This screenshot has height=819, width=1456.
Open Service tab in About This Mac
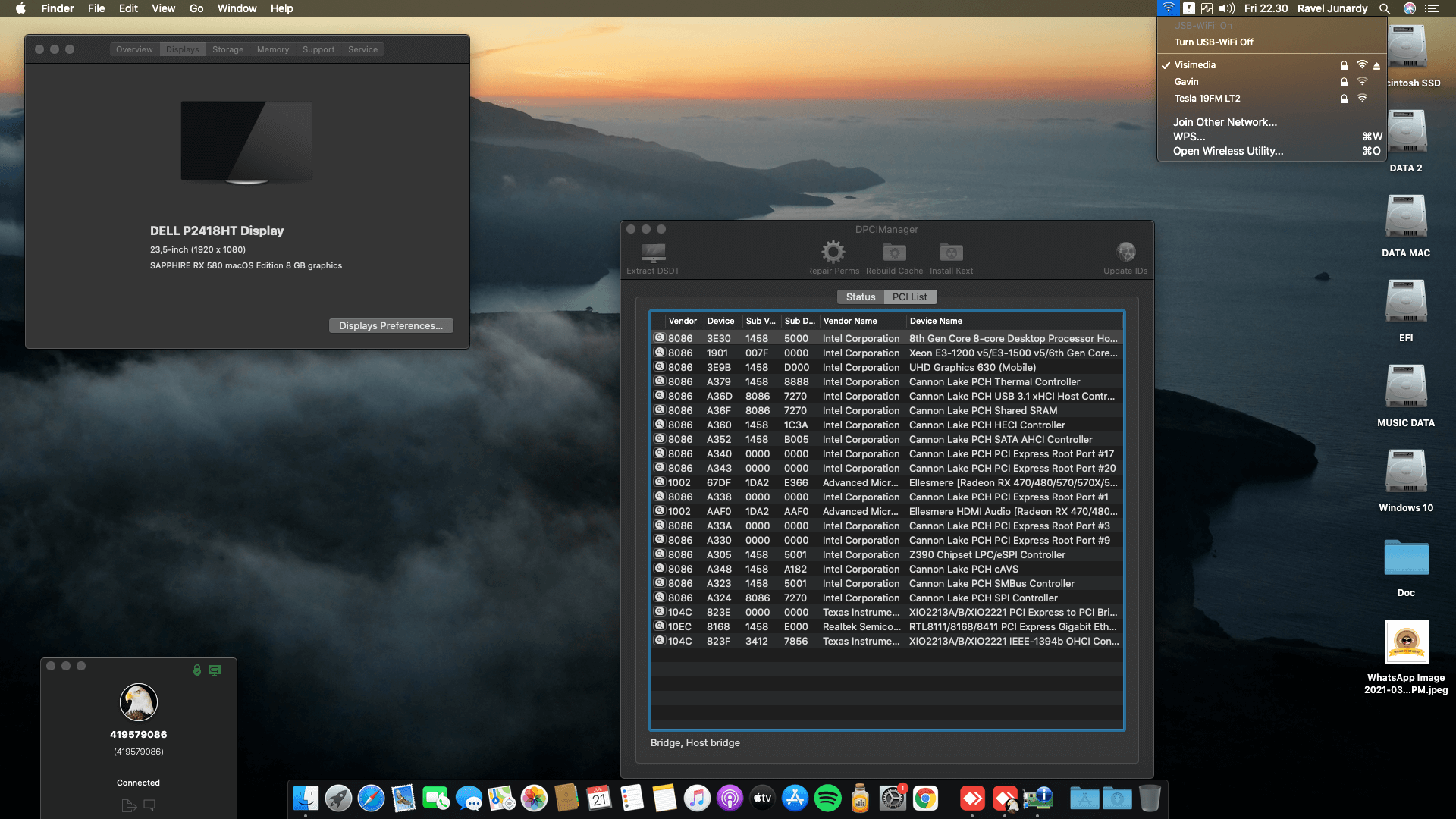362,49
